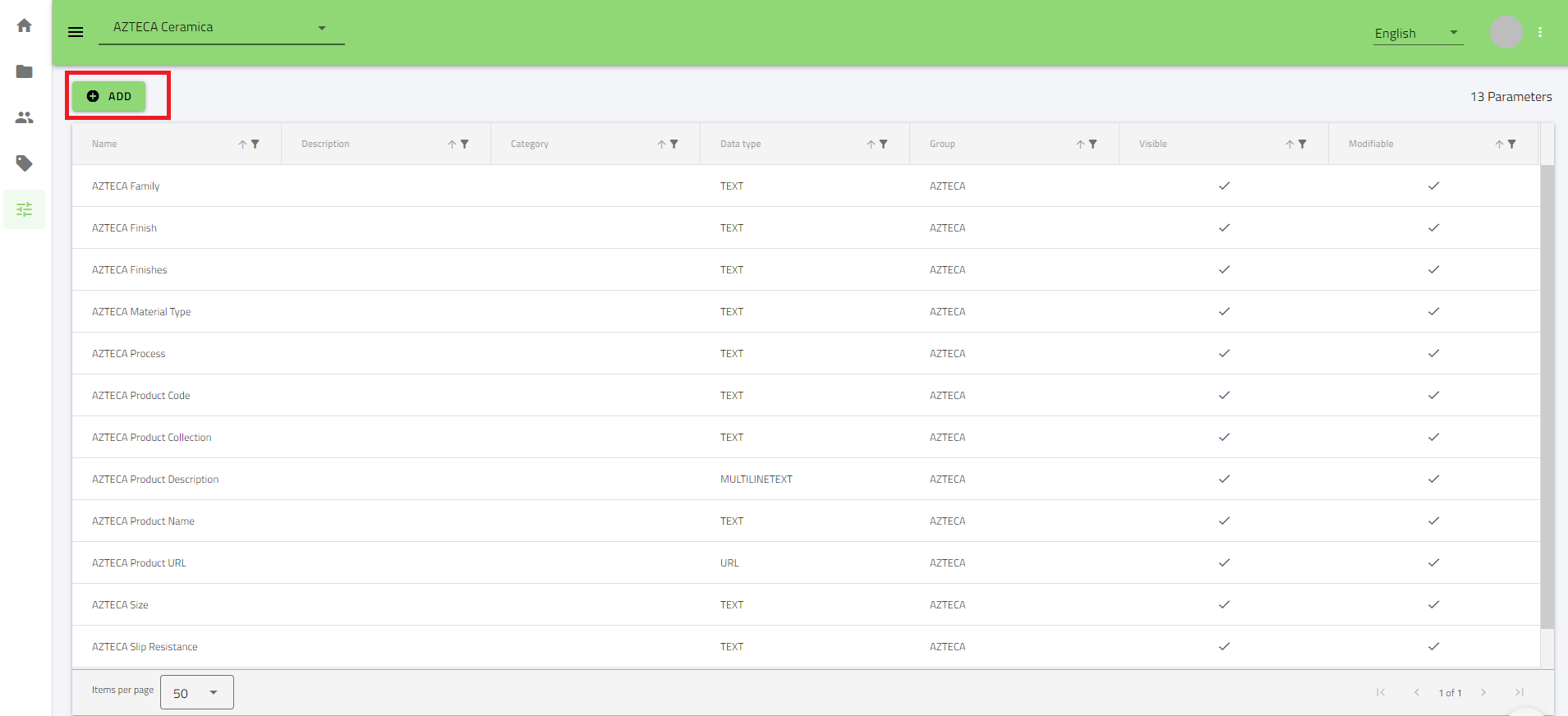Filter the Category column
This screenshot has width=1568, height=716.
[674, 144]
